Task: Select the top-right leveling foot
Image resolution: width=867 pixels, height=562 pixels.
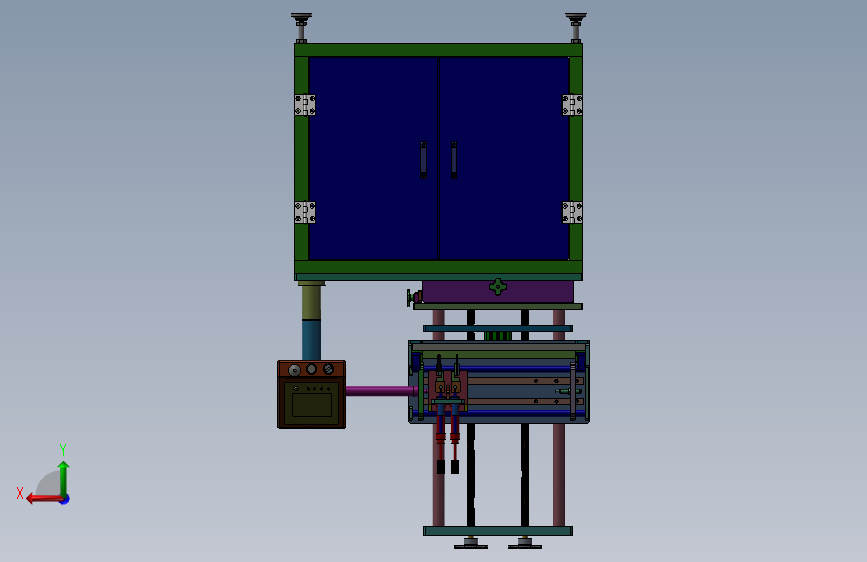Action: click(576, 28)
